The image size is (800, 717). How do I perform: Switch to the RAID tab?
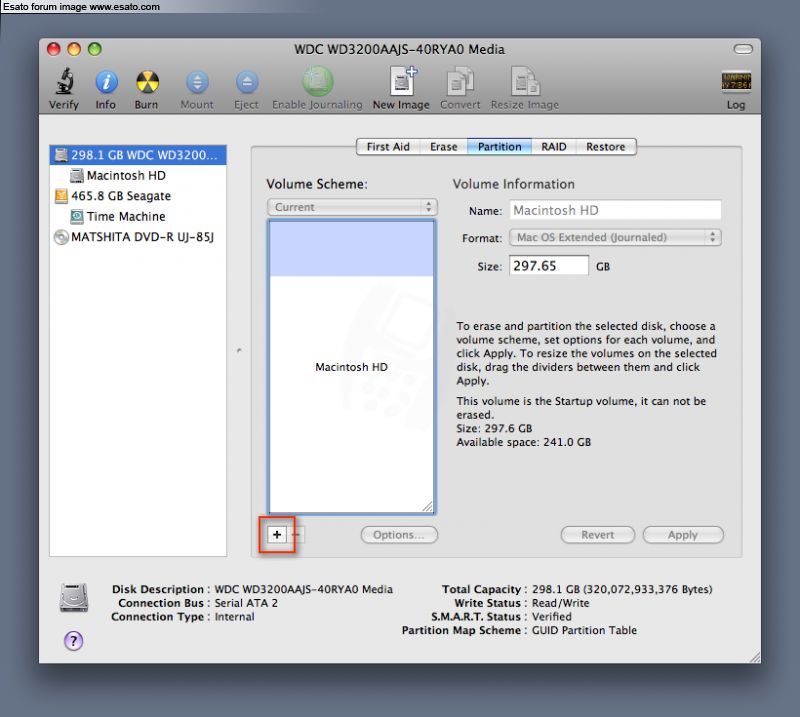(554, 147)
